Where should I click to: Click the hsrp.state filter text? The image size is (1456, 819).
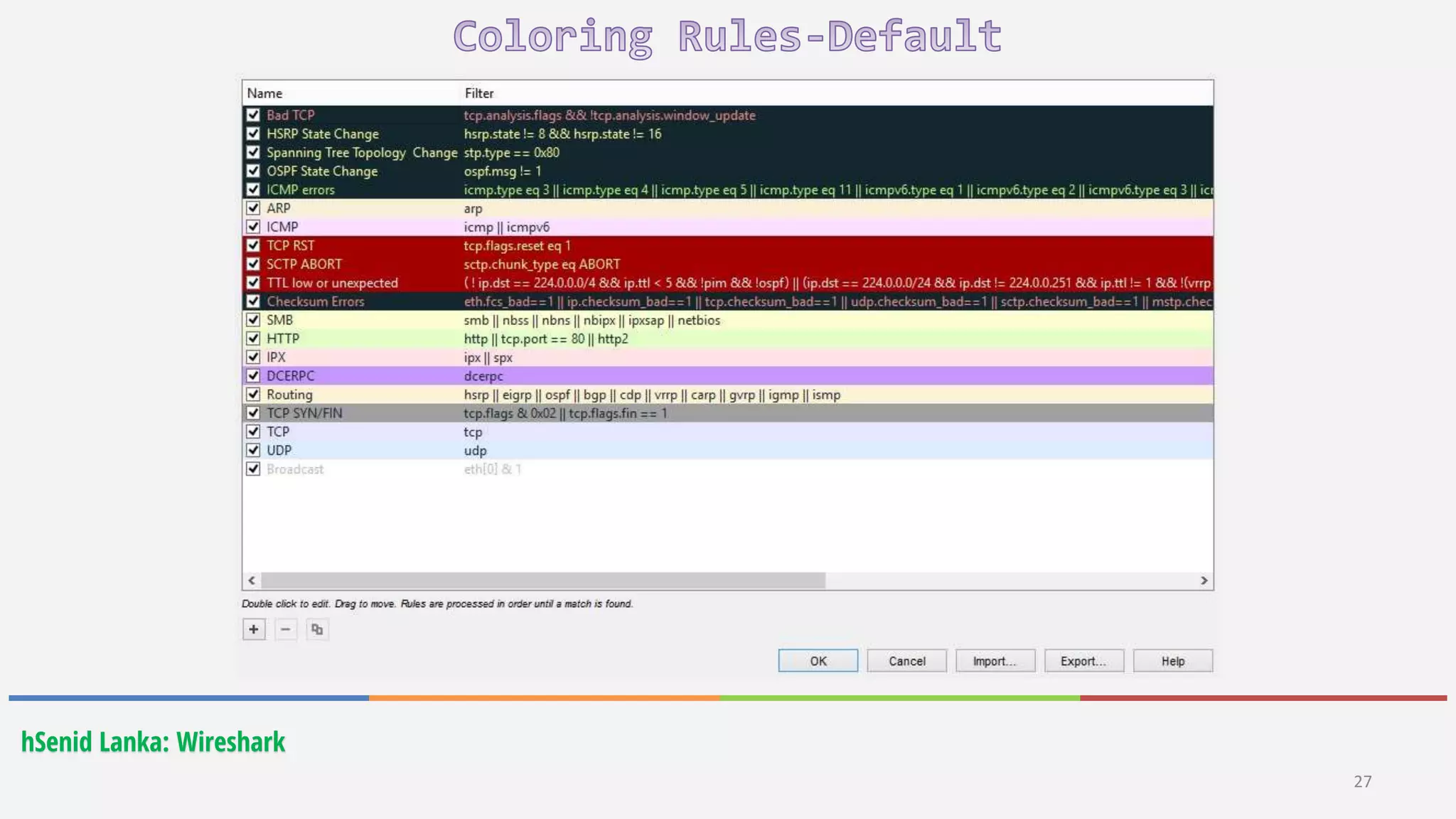(x=562, y=134)
